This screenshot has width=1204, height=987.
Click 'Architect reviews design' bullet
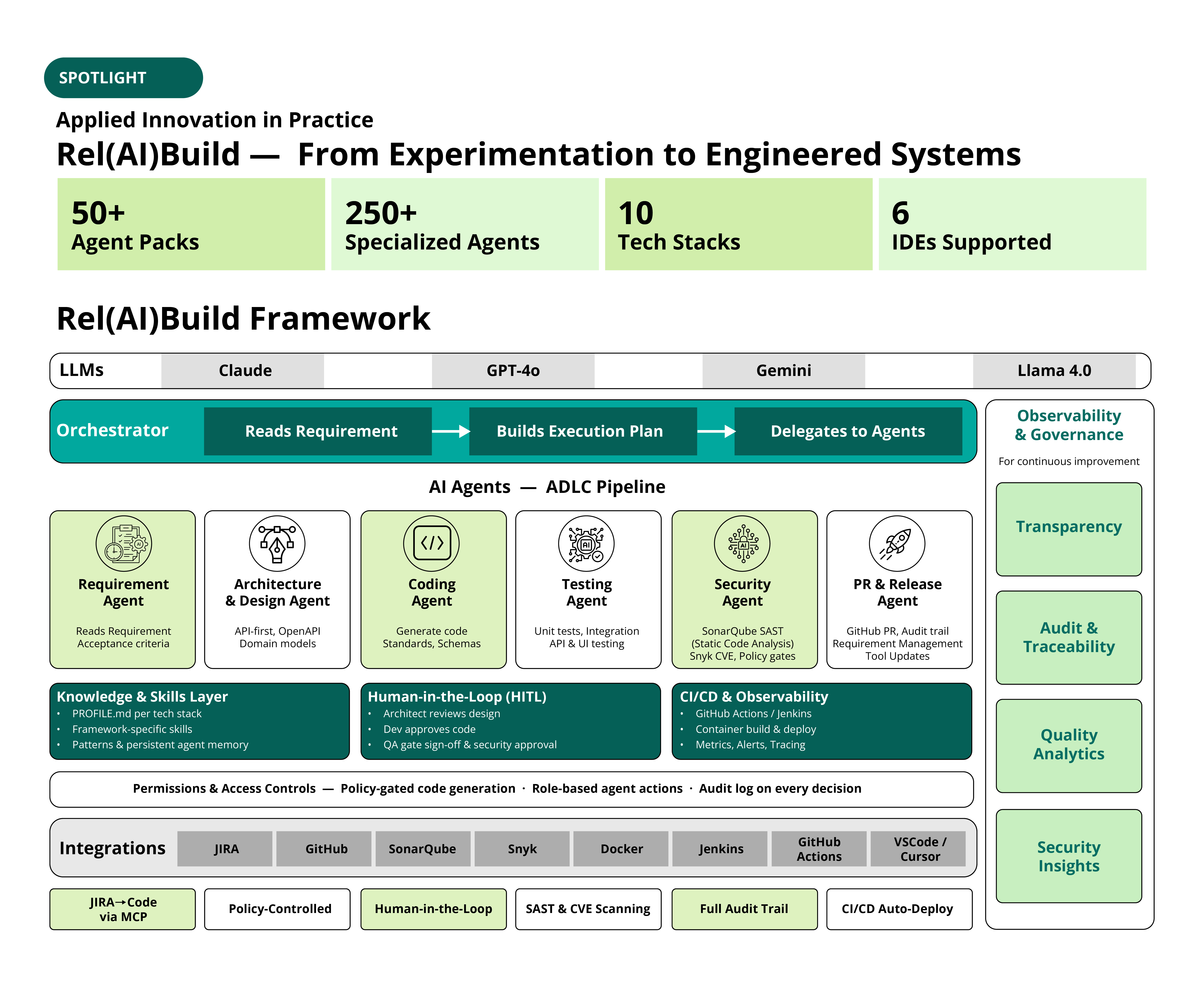coord(442,714)
